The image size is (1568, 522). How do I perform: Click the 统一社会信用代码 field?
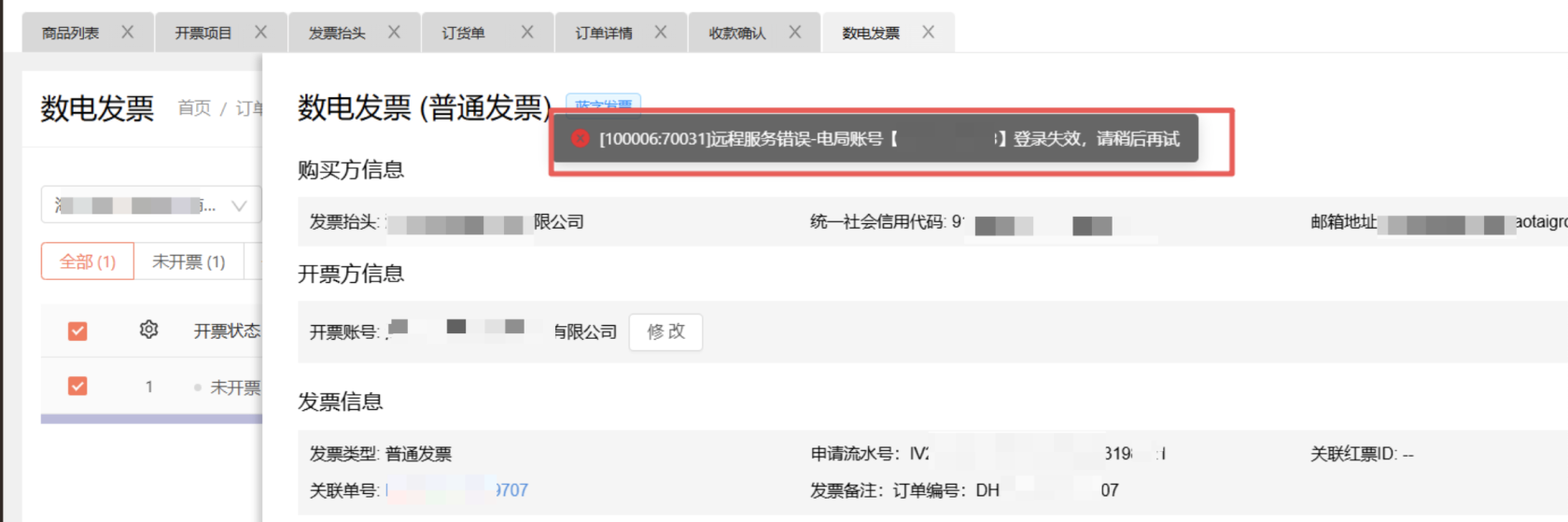click(961, 222)
